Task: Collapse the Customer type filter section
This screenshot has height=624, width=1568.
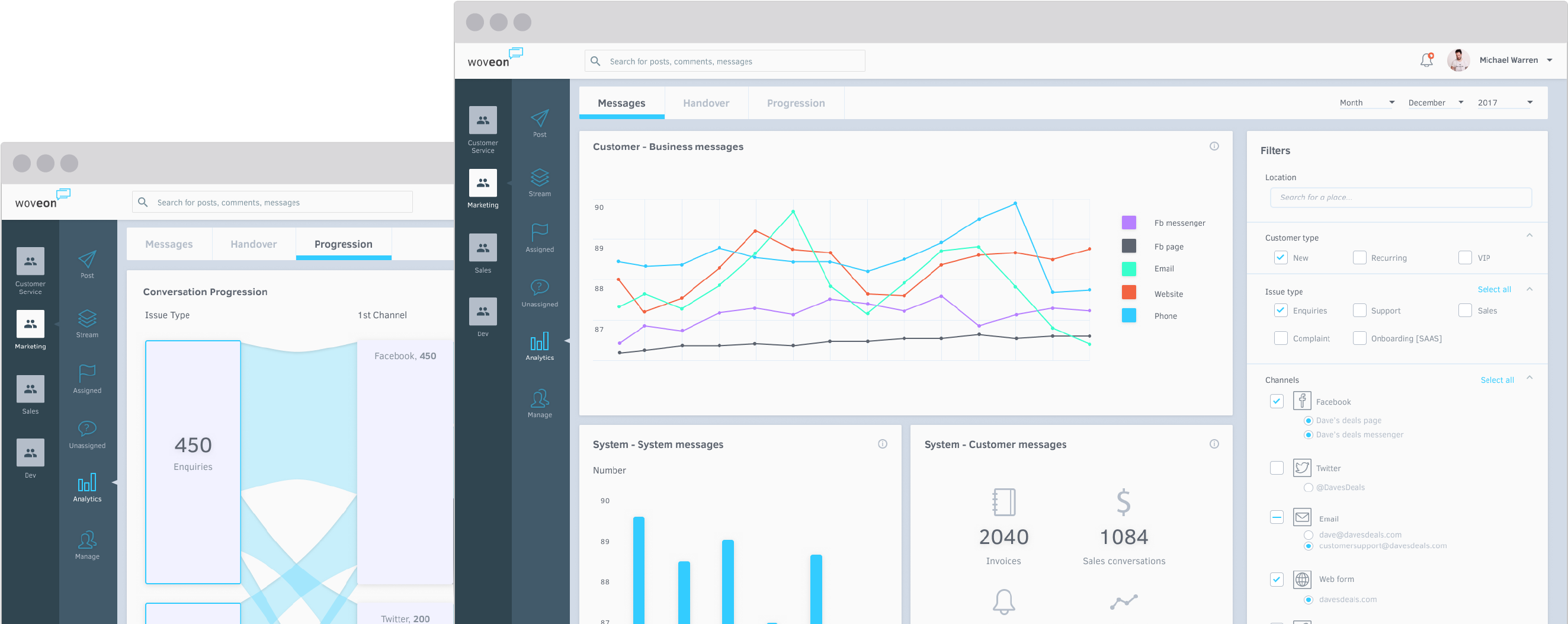Action: click(1529, 235)
